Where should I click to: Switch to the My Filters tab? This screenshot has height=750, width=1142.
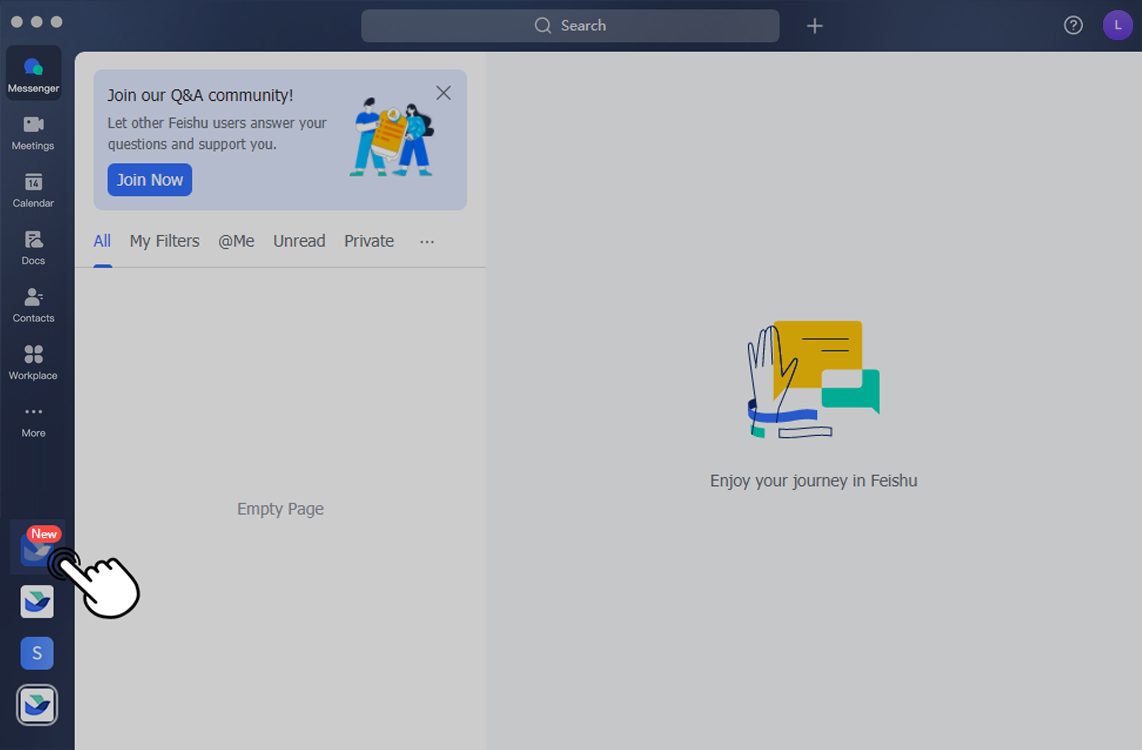pyautogui.click(x=164, y=241)
